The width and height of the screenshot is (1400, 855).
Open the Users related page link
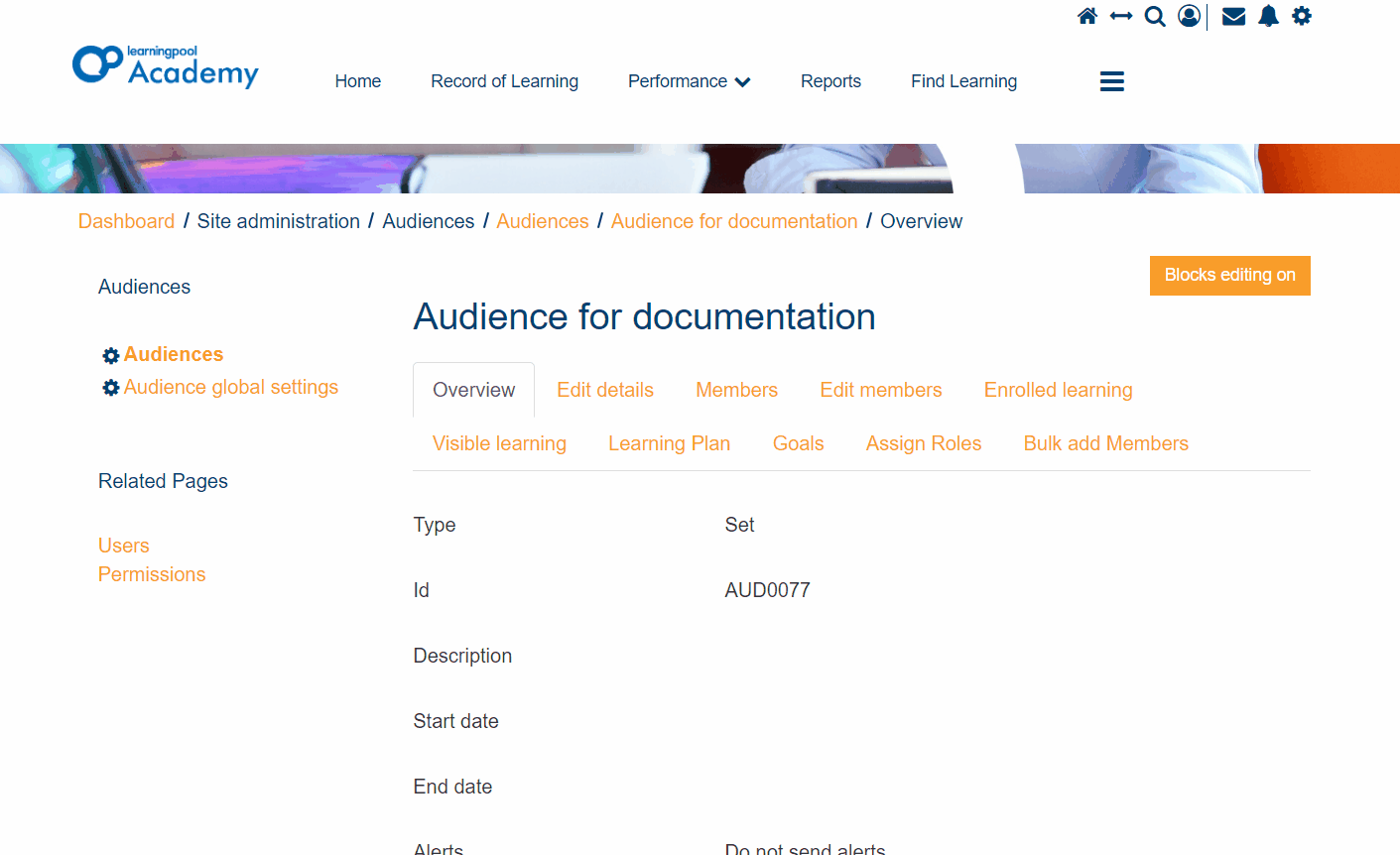123,546
